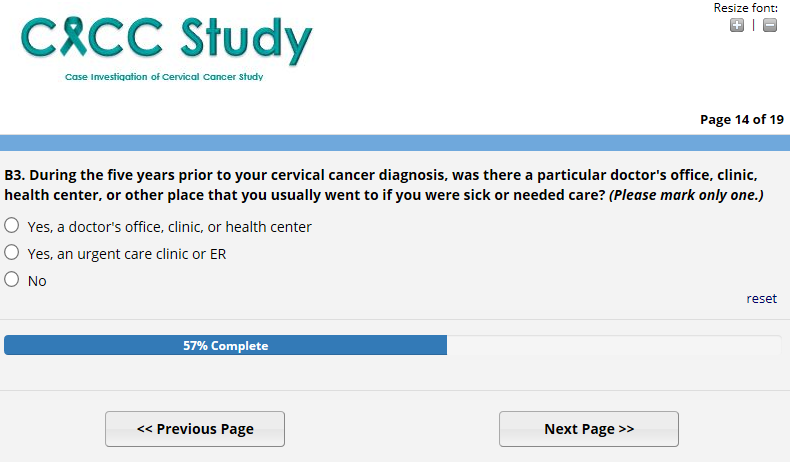
Task: Click the plus icon to increase font size
Action: (737, 25)
